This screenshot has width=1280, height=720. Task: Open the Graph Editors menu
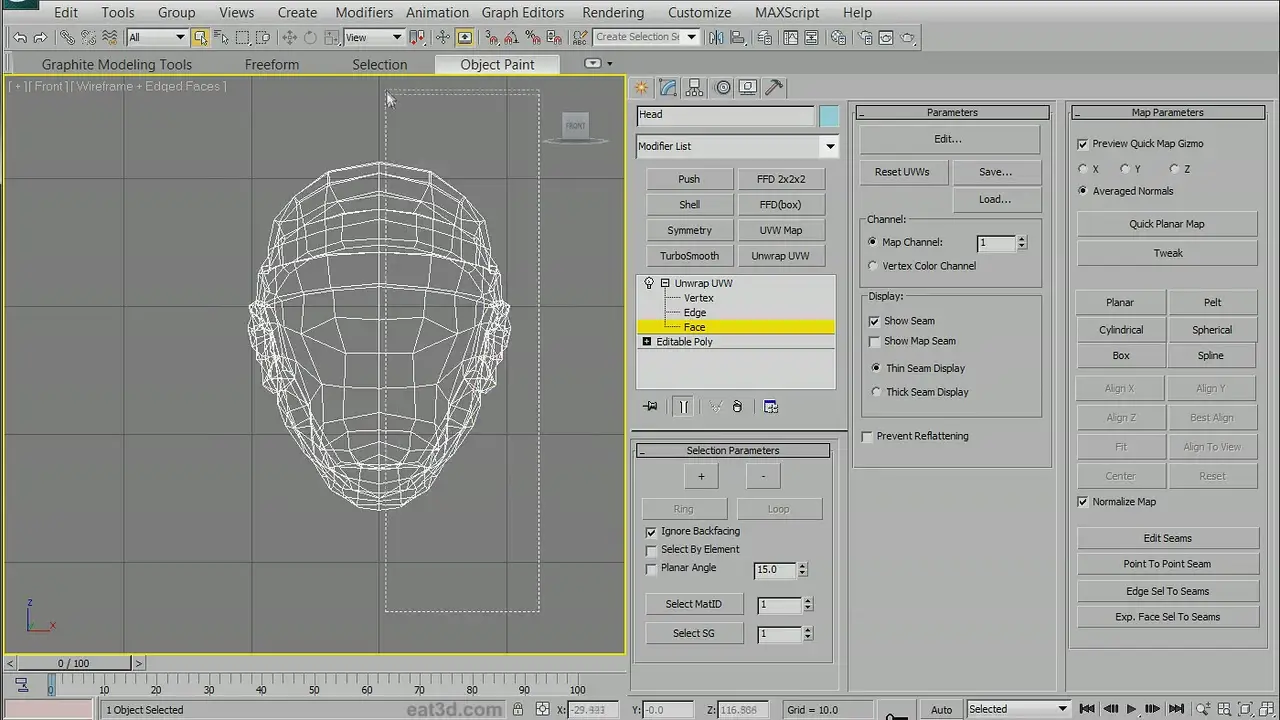click(522, 12)
